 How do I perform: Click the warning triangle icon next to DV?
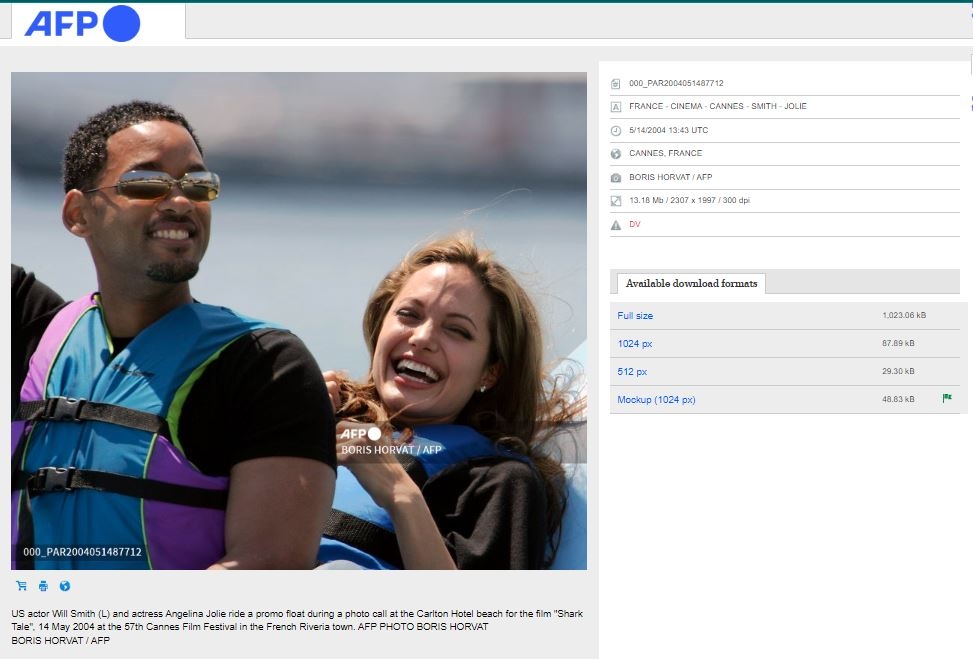pos(616,225)
